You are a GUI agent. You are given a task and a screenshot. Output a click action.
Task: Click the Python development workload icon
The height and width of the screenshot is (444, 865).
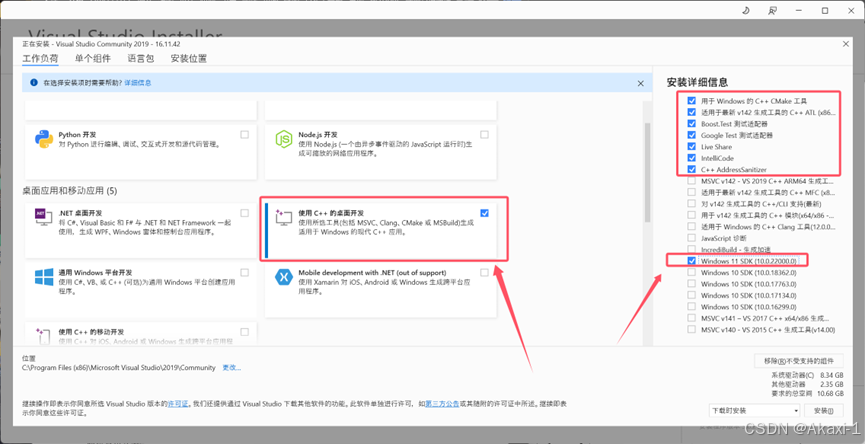(44, 140)
